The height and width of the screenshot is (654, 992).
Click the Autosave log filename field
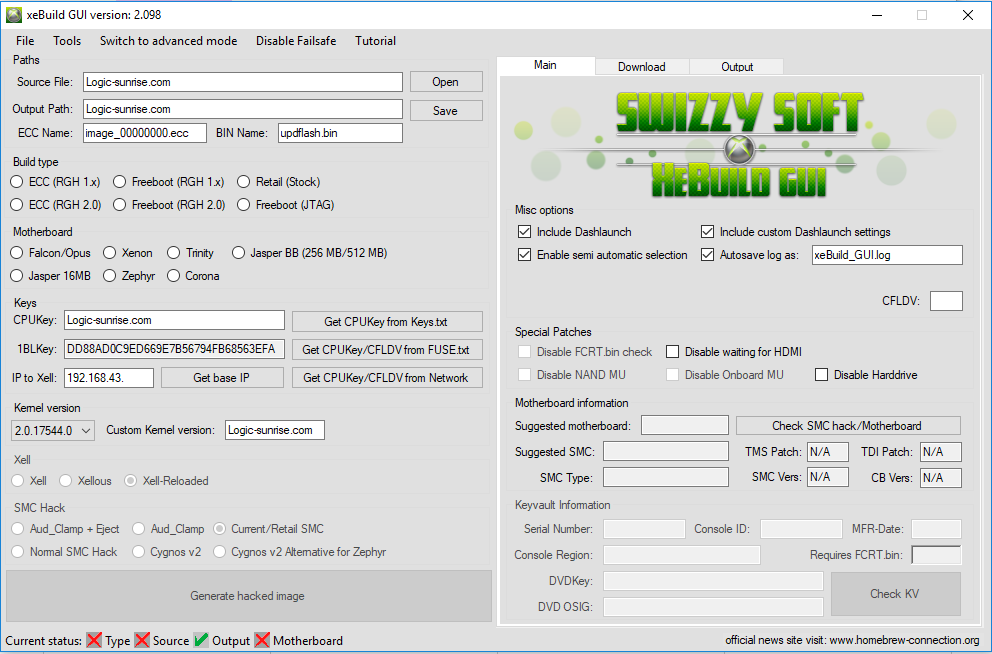click(887, 255)
